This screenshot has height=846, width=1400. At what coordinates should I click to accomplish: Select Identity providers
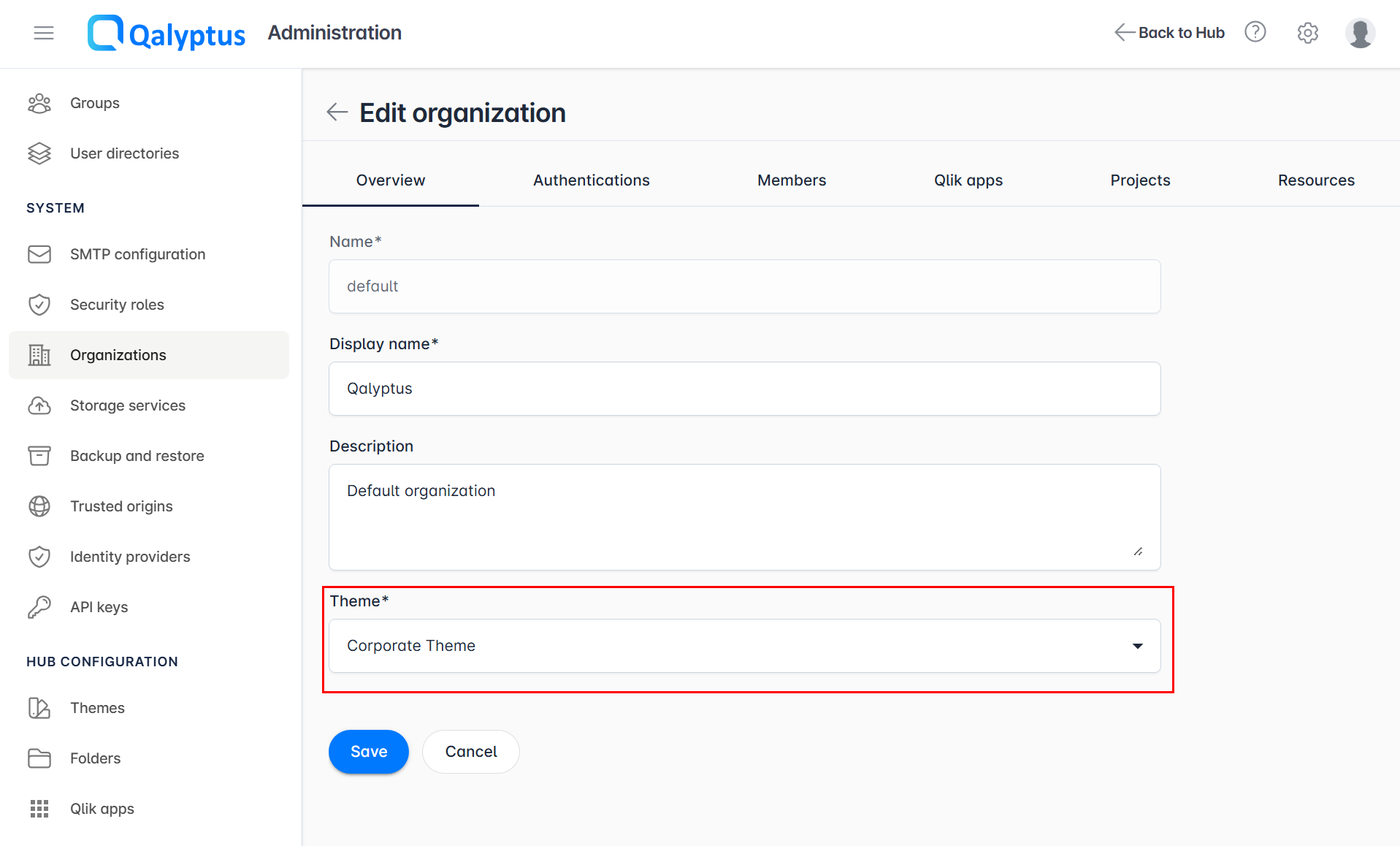pyautogui.click(x=129, y=556)
